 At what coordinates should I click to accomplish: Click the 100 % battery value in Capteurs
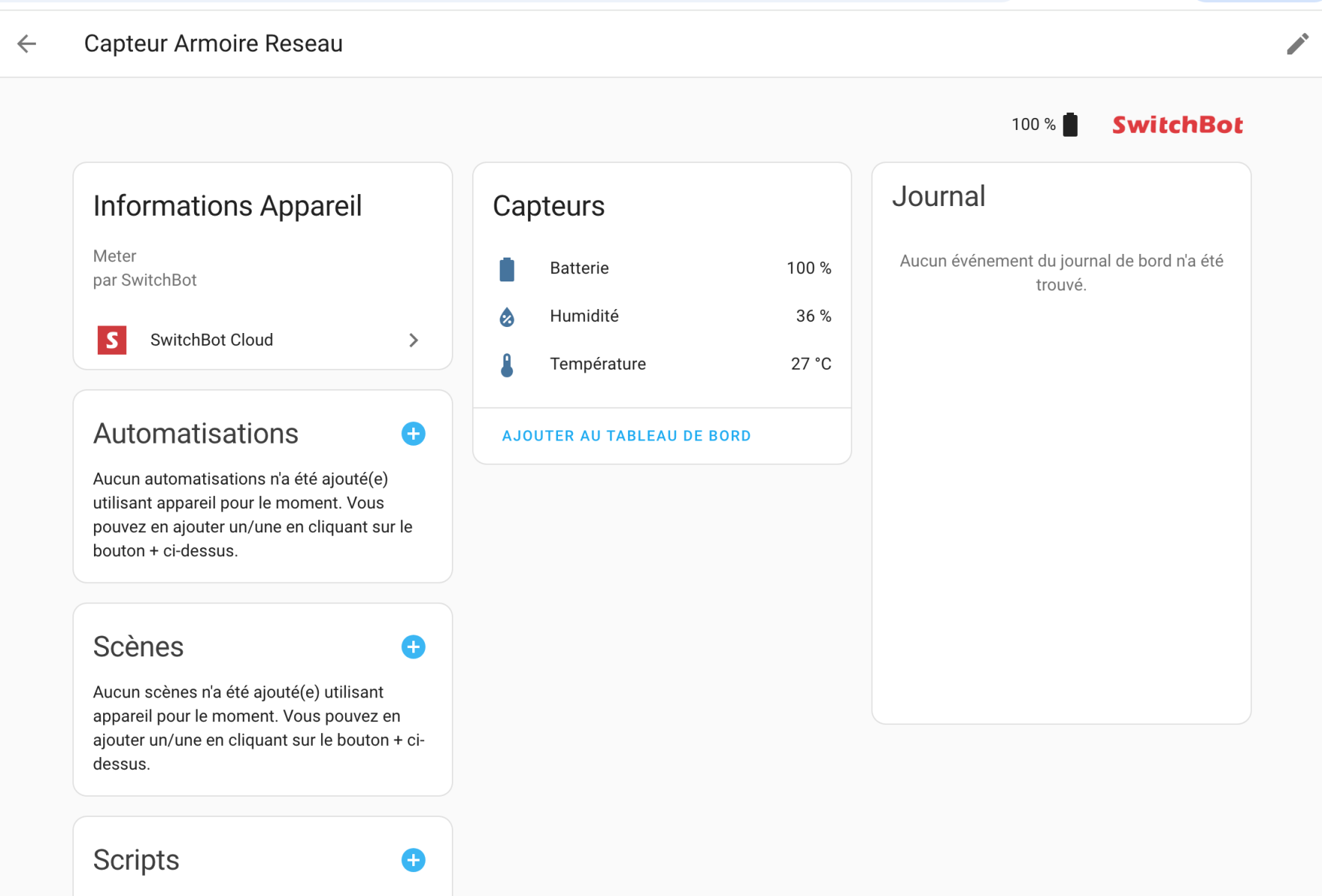(x=809, y=268)
